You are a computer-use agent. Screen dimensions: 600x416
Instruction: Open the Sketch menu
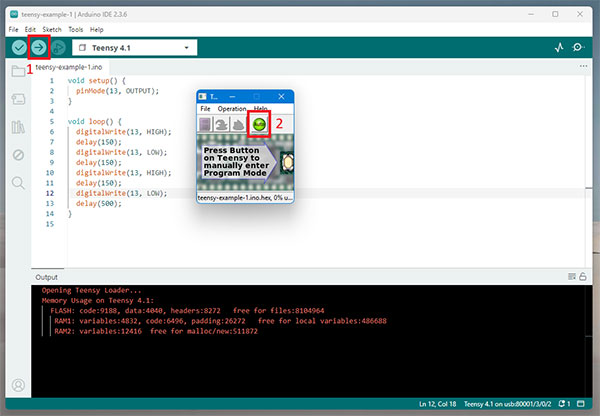pos(52,29)
